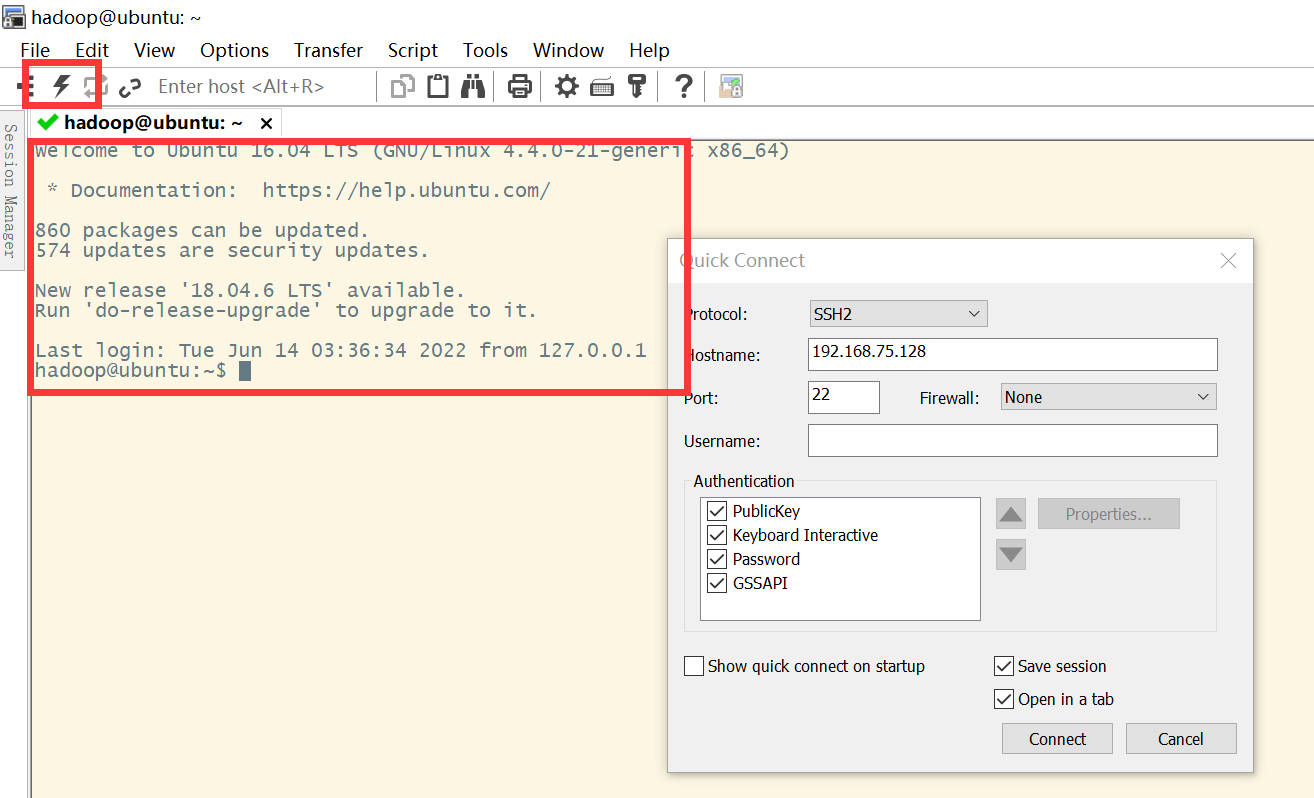The image size is (1314, 798).
Task: Uncheck Password authentication
Action: click(x=717, y=559)
